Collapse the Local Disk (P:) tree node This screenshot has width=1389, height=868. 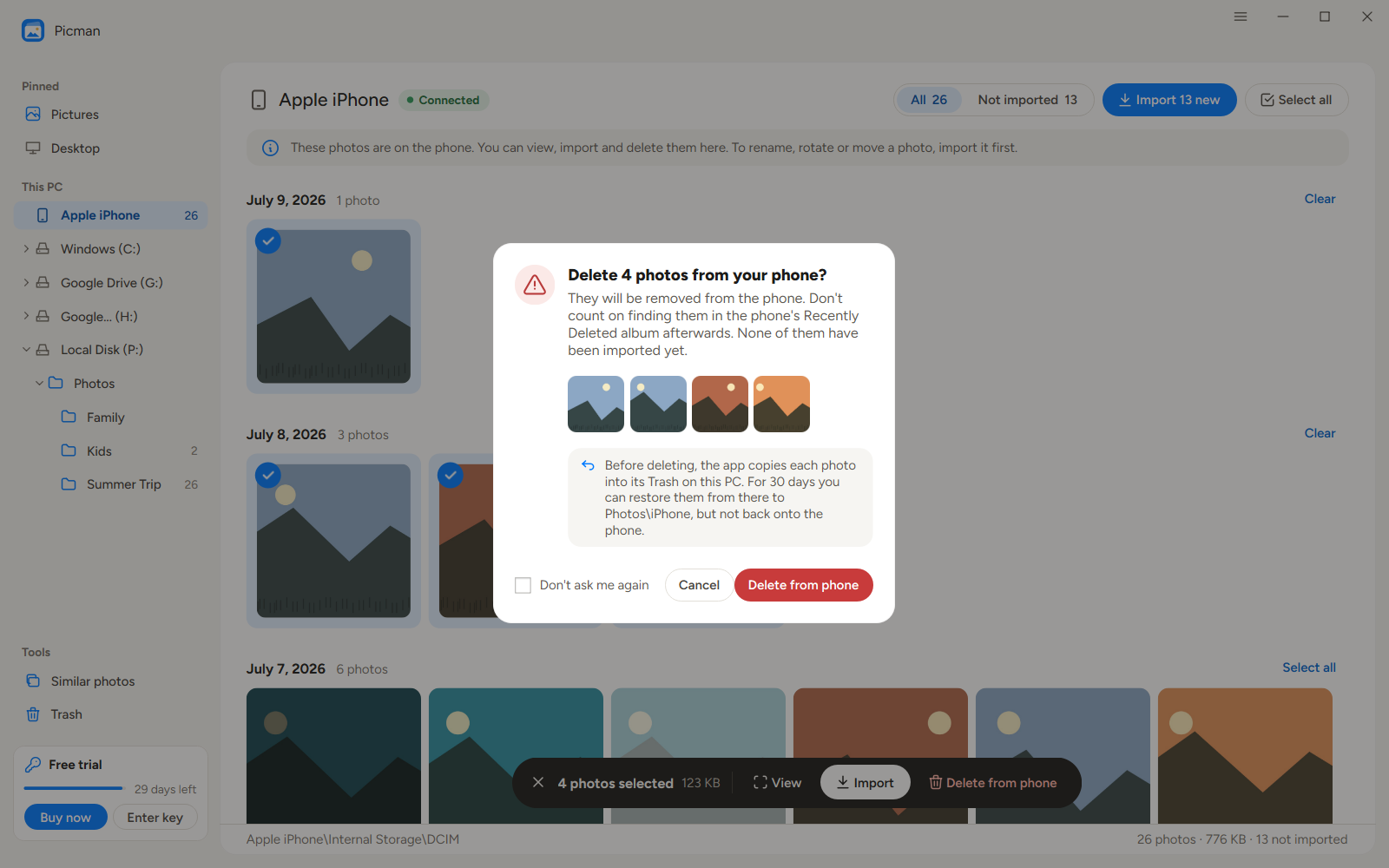(26, 350)
